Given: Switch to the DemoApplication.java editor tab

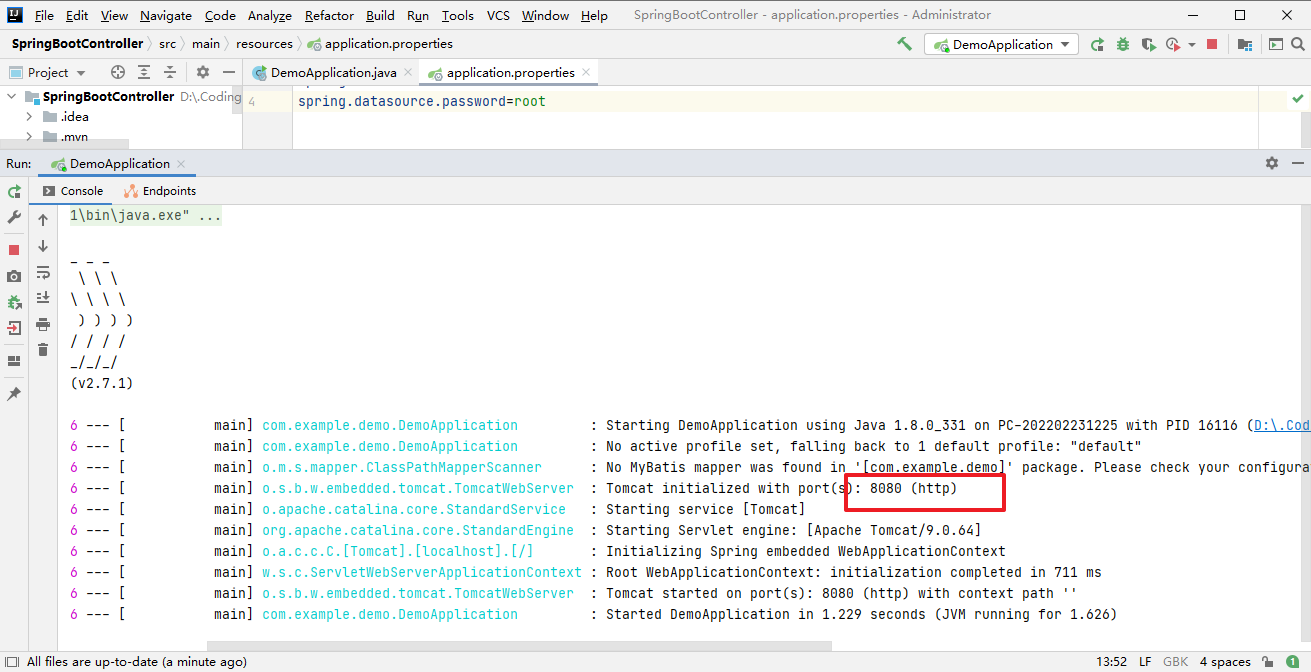Looking at the screenshot, I should tap(333, 73).
